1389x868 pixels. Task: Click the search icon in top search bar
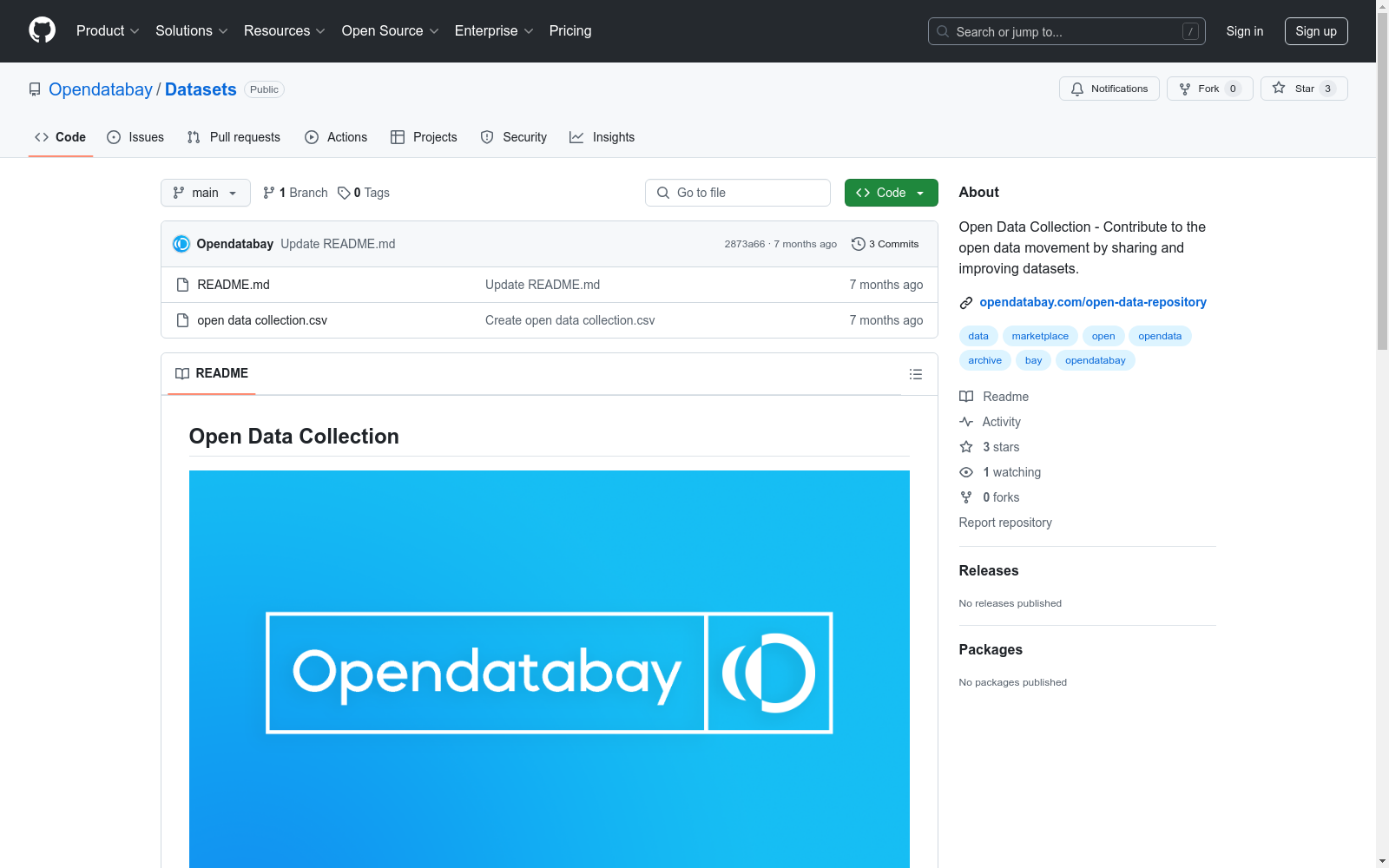tap(943, 31)
